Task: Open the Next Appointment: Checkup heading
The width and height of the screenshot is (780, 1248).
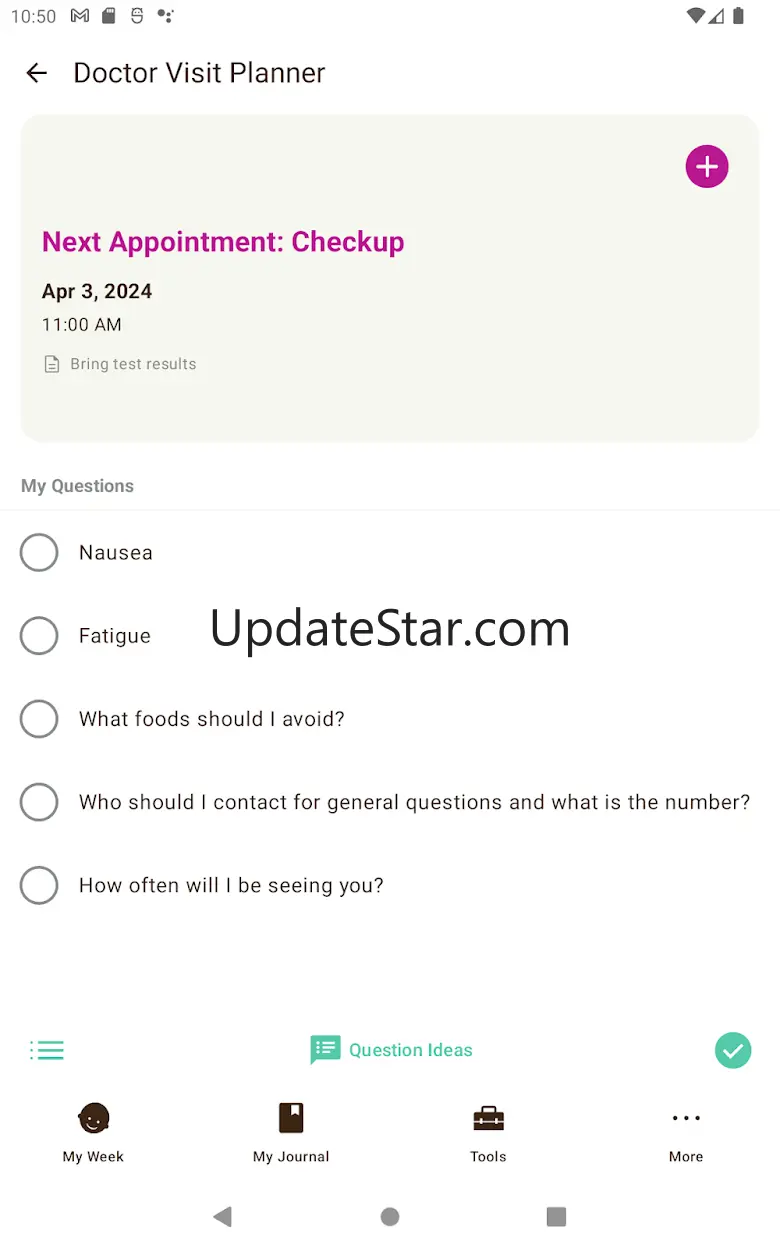Action: coord(223,242)
